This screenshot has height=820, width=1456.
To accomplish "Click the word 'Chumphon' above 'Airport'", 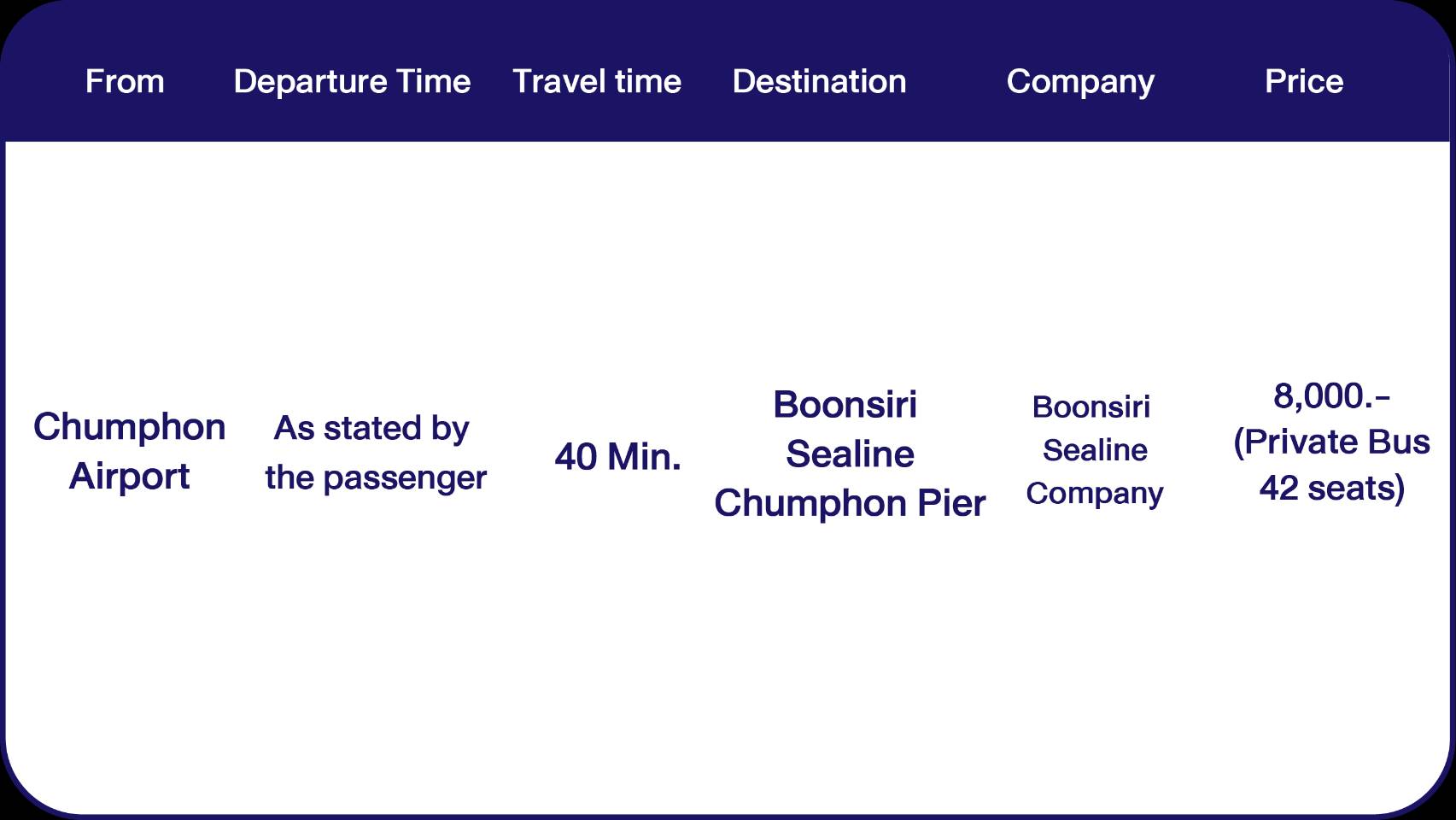I will tap(129, 427).
